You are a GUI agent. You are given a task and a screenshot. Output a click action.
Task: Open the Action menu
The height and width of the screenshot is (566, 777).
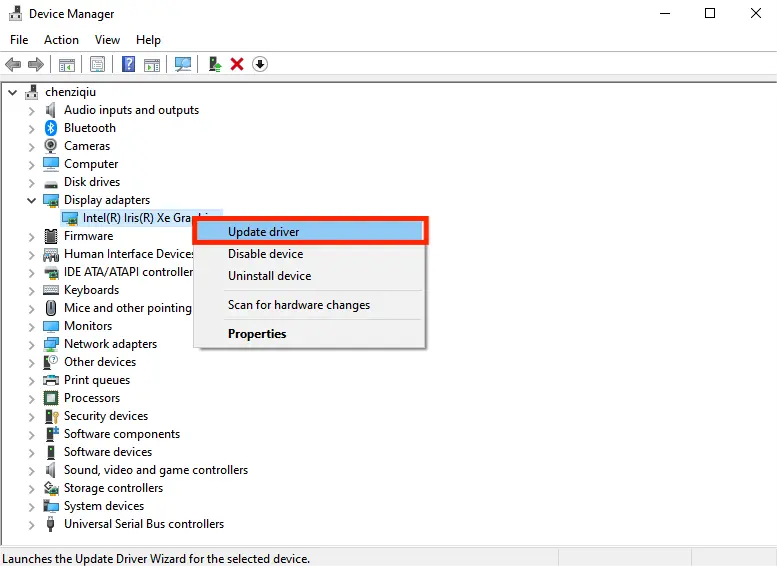(x=61, y=40)
